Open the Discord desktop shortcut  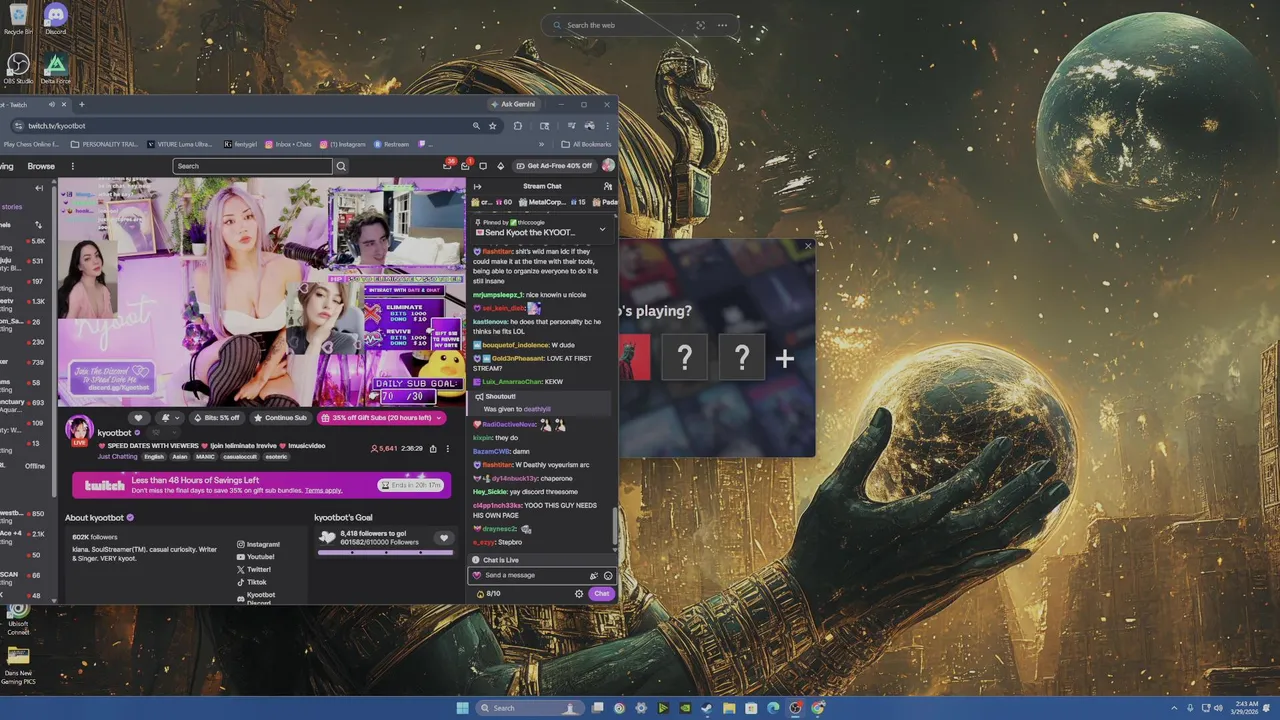[x=55, y=18]
